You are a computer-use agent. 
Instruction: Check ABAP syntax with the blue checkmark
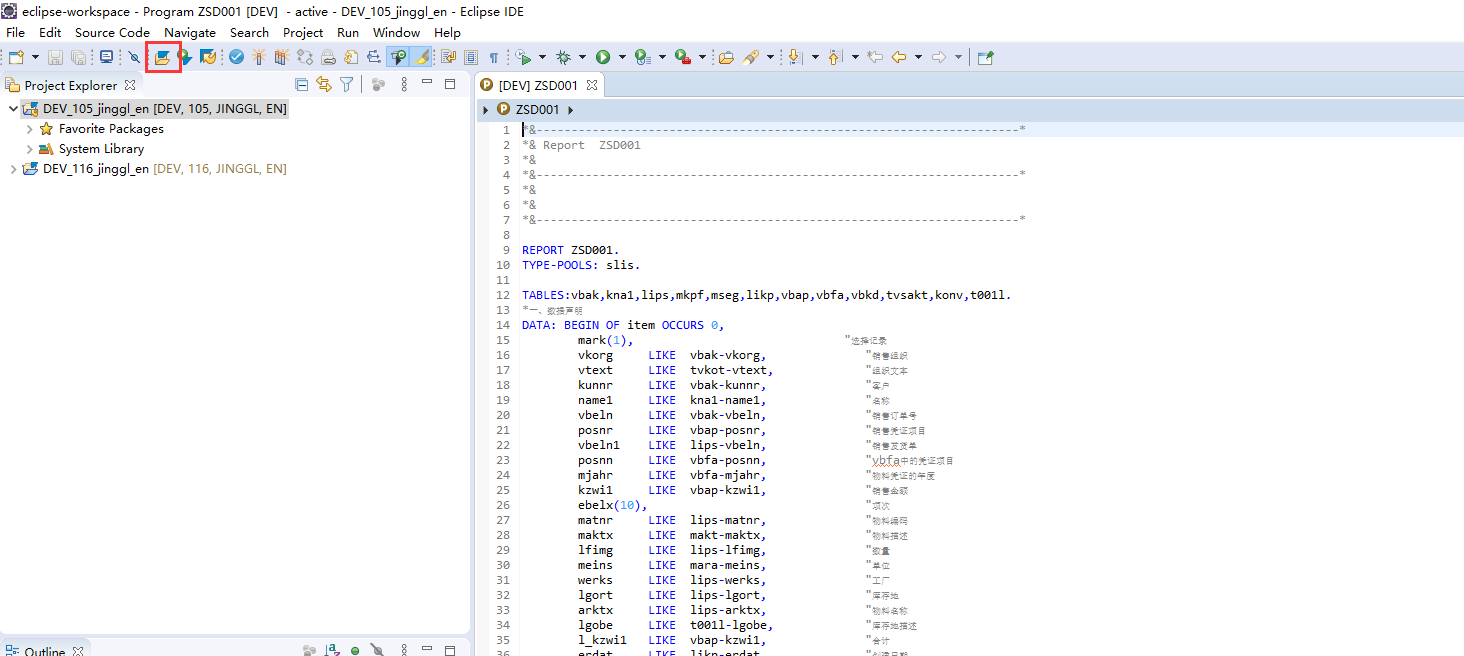point(236,57)
